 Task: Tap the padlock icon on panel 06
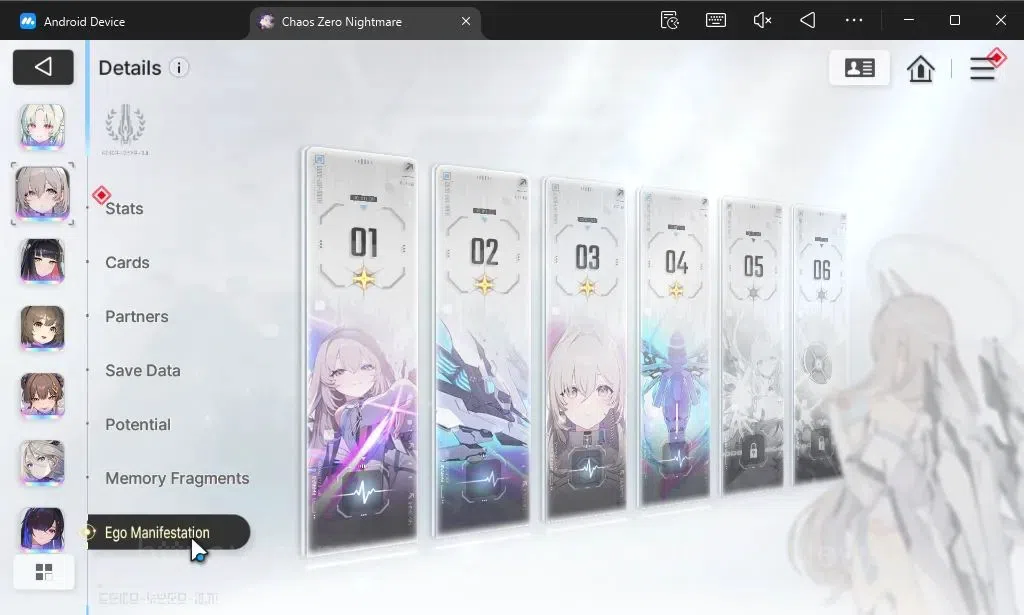point(821,443)
